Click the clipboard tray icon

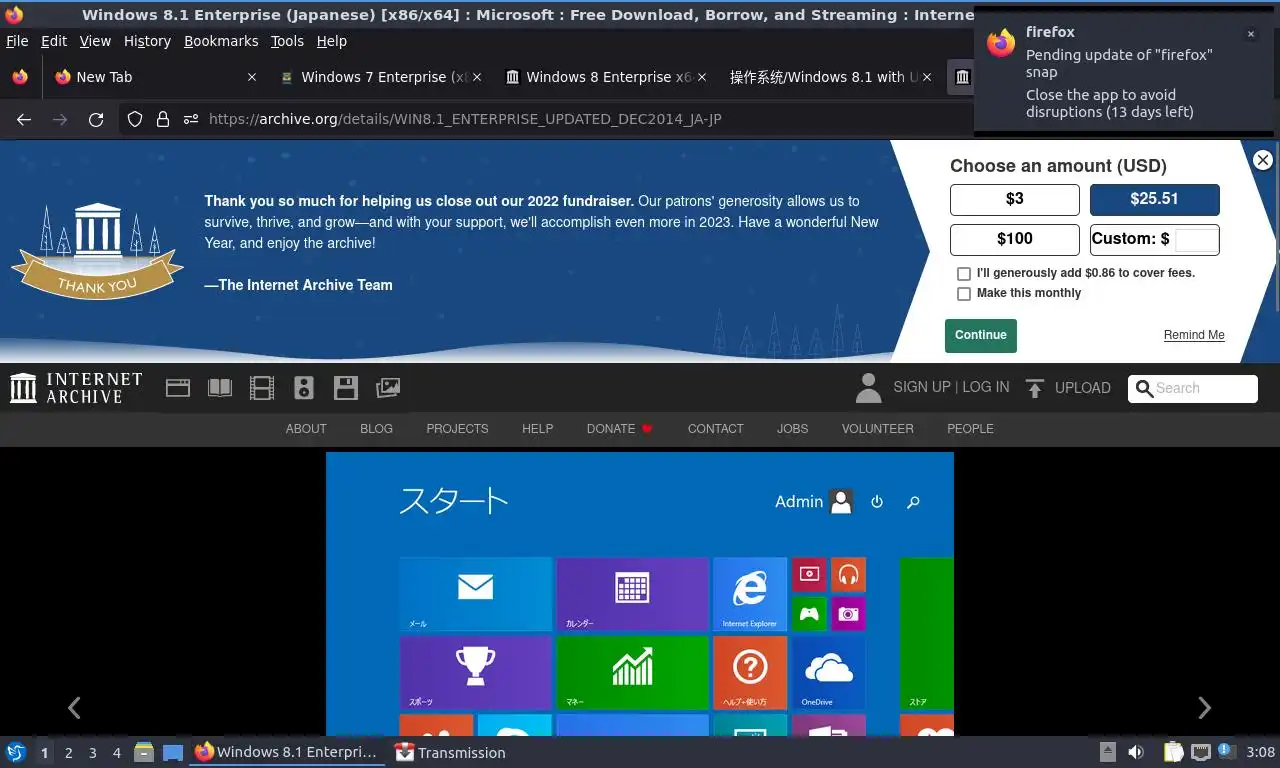1174,752
